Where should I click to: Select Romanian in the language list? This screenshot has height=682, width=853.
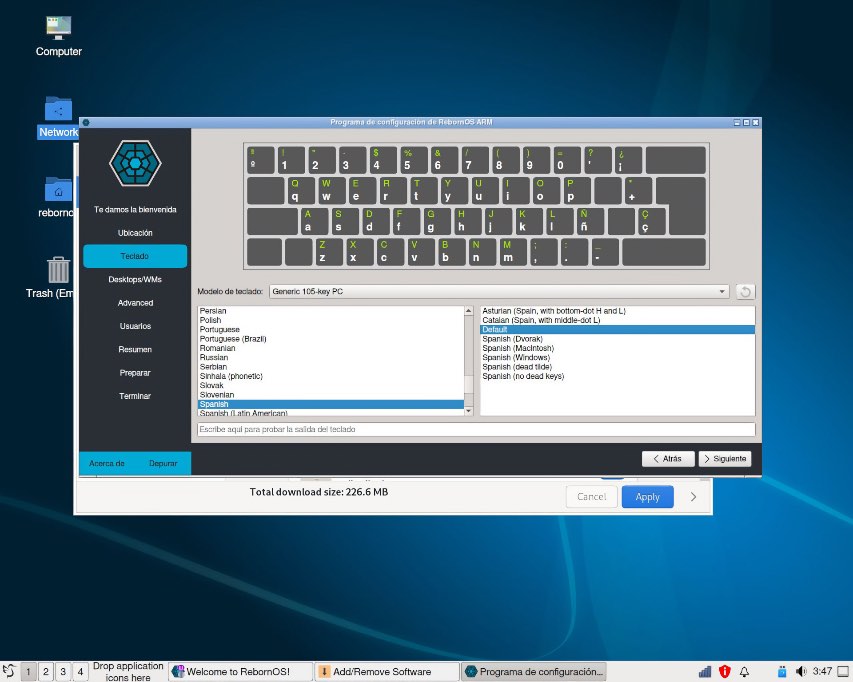[x=331, y=348]
